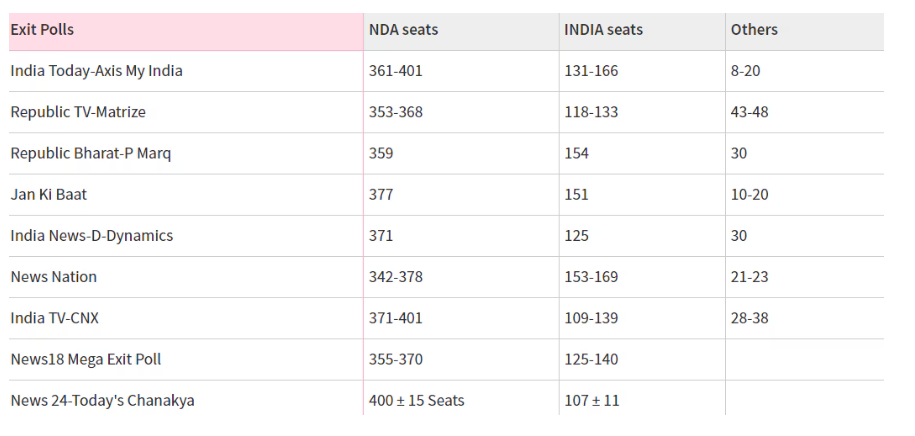Viewport: 915px width, 436px height.
Task: Select the News Nation row label
Action: click(x=53, y=277)
